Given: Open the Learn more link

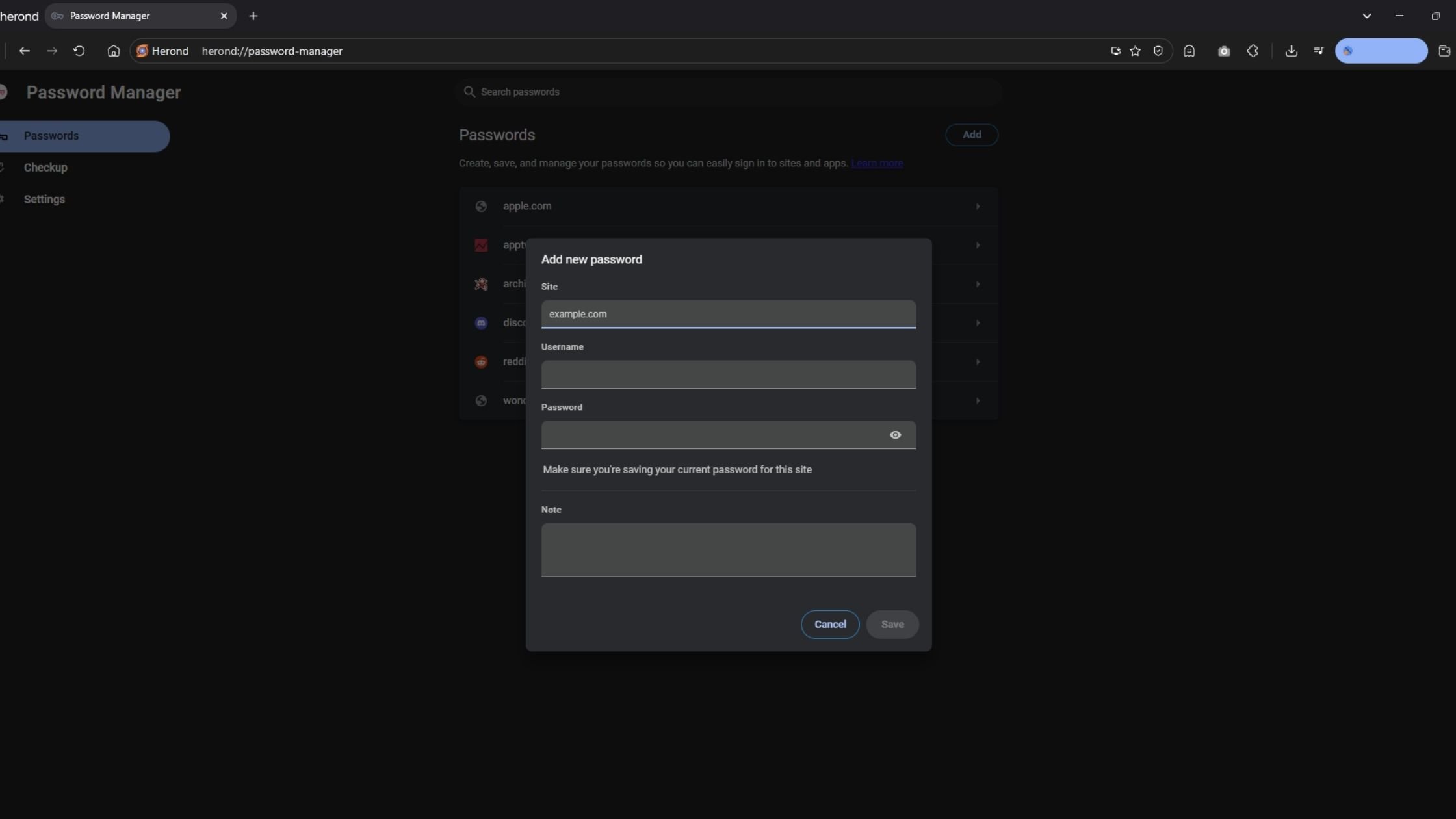Looking at the screenshot, I should (x=877, y=163).
